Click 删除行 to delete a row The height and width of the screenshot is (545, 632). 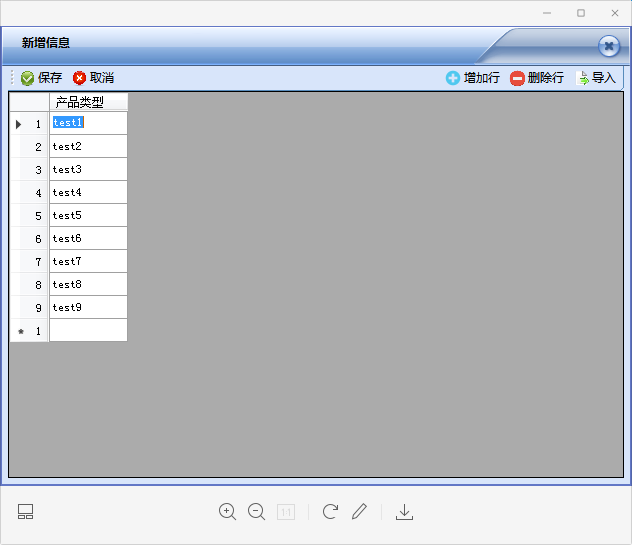click(x=537, y=78)
